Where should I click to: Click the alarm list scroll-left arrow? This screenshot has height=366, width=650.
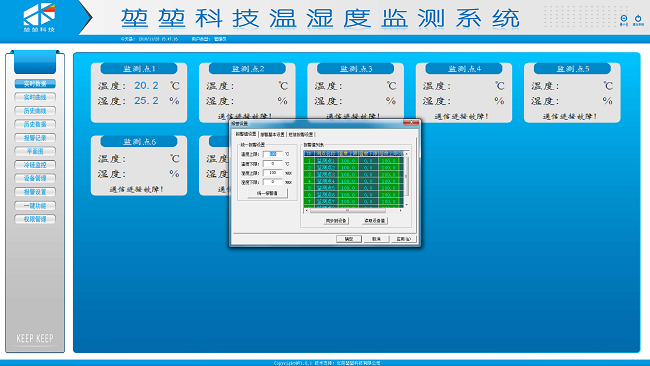(306, 211)
